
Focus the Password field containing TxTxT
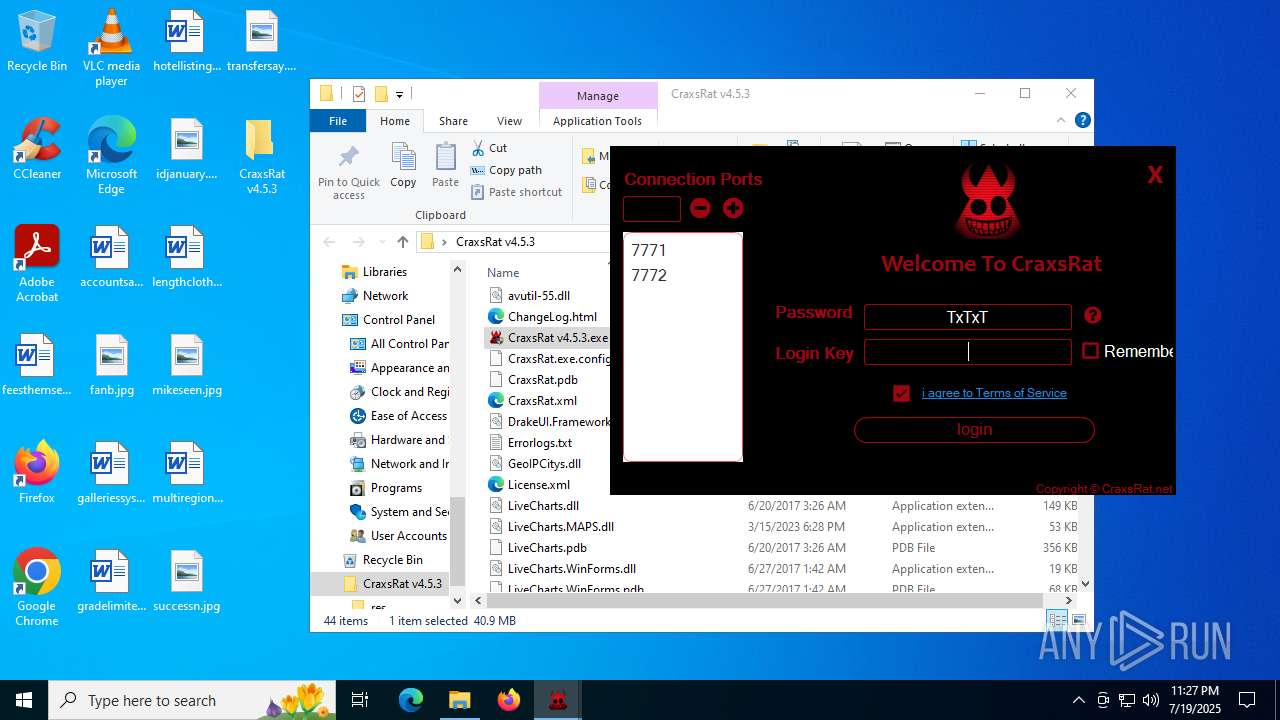pos(967,317)
